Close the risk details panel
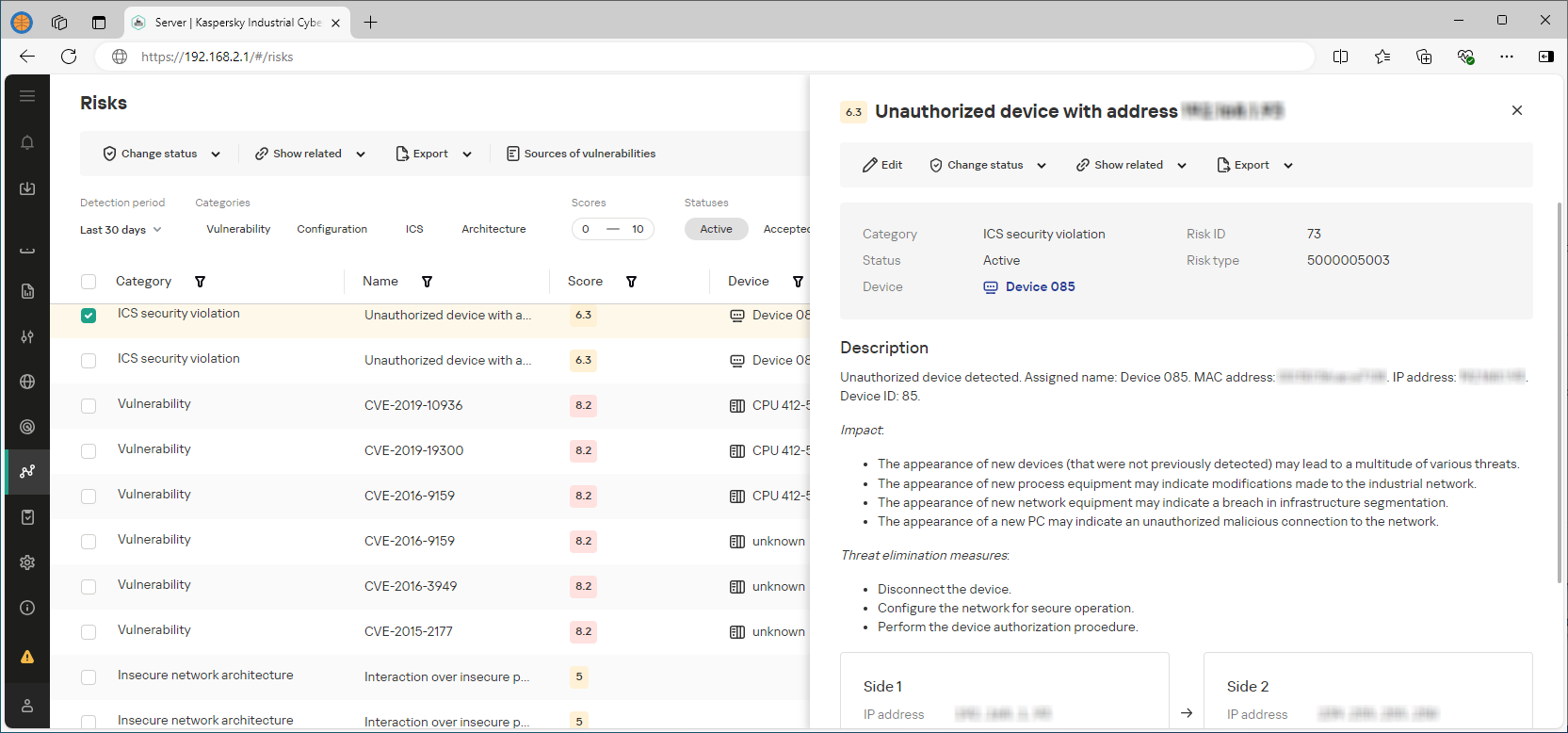1568x733 pixels. 1516,110
